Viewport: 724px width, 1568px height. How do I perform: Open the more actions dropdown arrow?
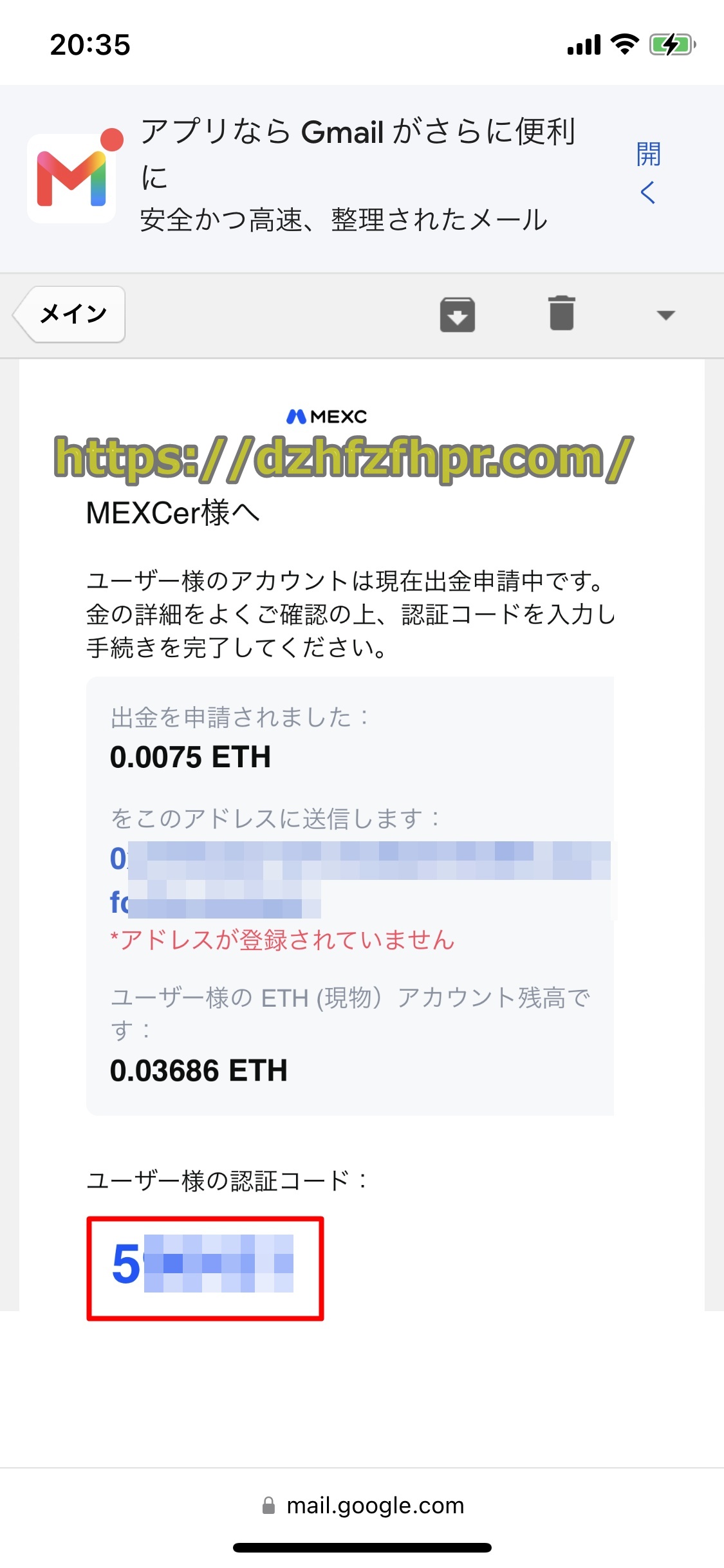click(665, 315)
